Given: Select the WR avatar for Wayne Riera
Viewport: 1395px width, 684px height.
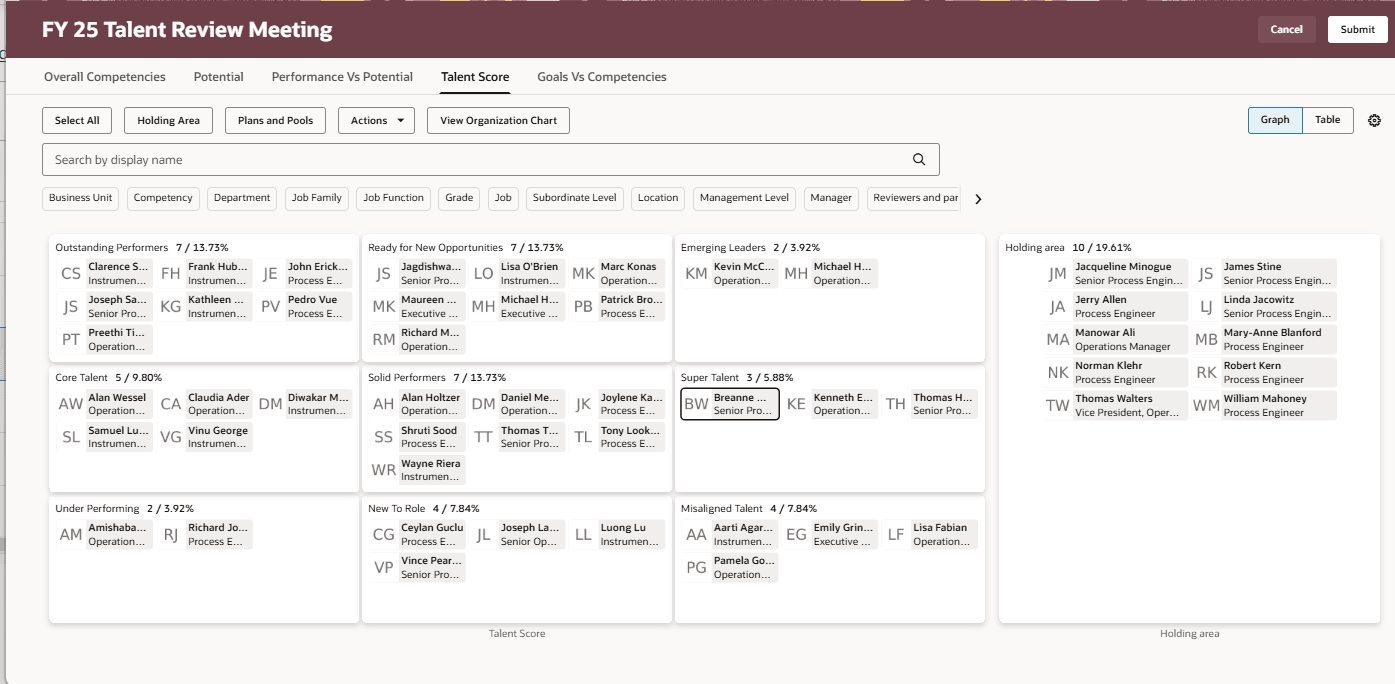Looking at the screenshot, I should (x=384, y=471).
